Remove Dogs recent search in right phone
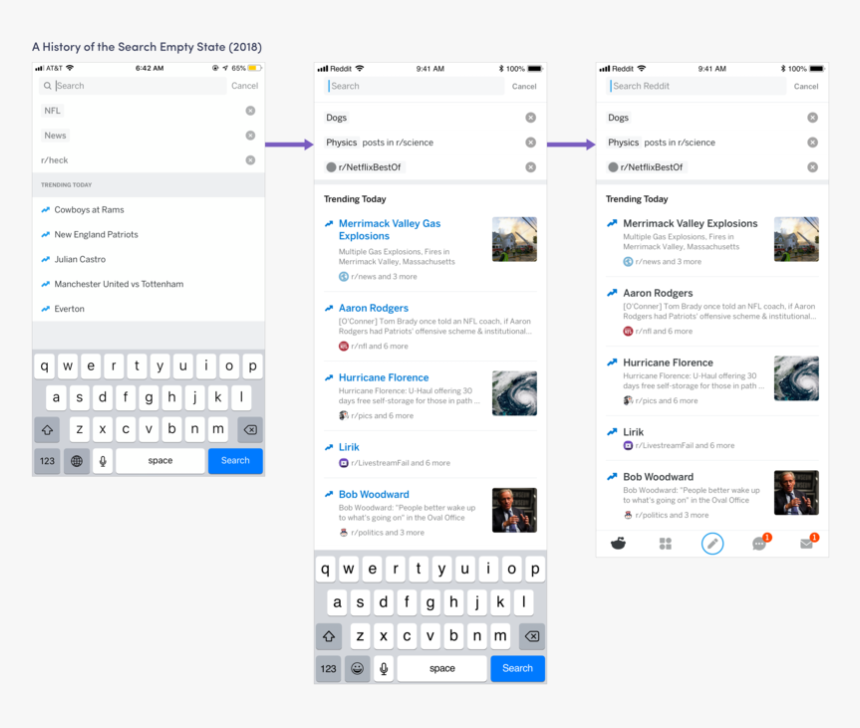 [812, 117]
